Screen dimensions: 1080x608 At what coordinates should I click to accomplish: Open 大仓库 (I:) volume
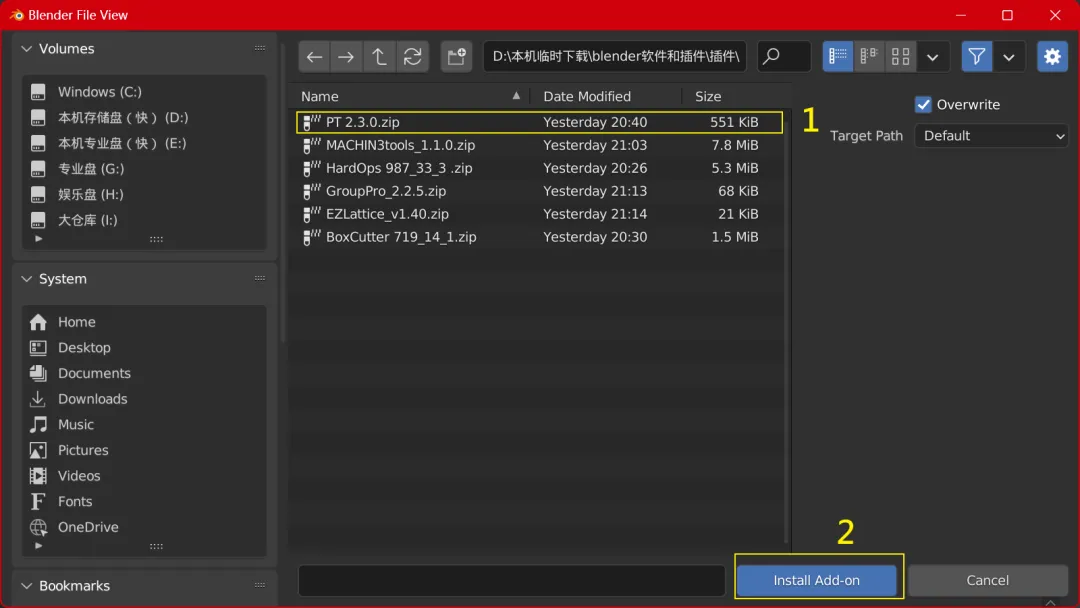pyautogui.click(x=144, y=220)
